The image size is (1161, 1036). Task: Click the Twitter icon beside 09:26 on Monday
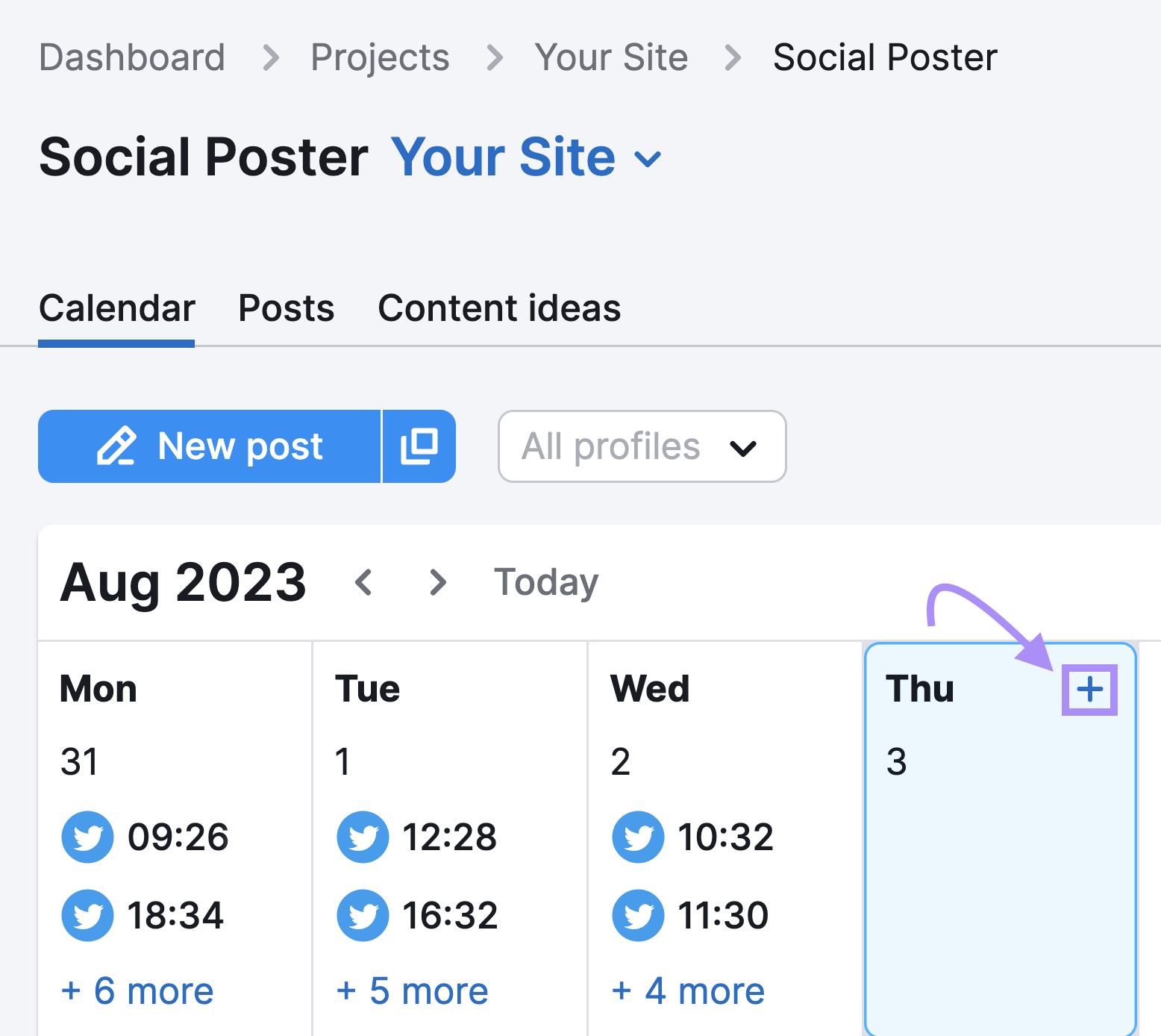(87, 837)
